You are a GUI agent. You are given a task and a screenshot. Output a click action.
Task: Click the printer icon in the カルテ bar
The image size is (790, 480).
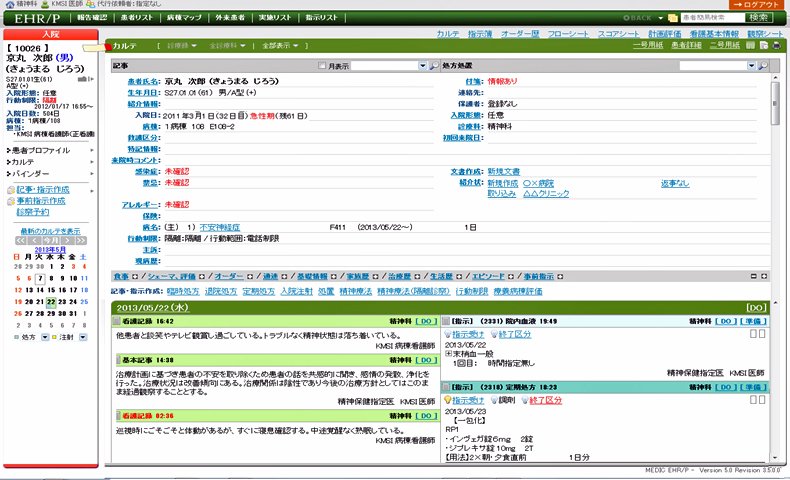tap(776, 45)
